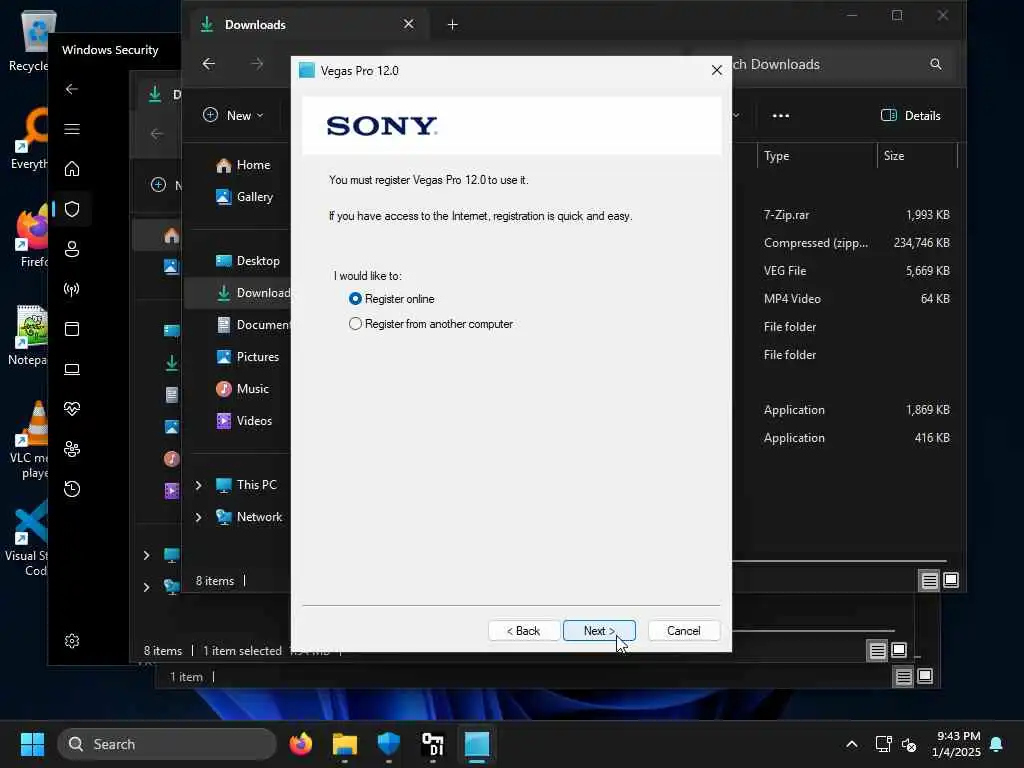This screenshot has width=1024, height=768.
Task: Show hidden system tray icons
Action: tap(852, 744)
